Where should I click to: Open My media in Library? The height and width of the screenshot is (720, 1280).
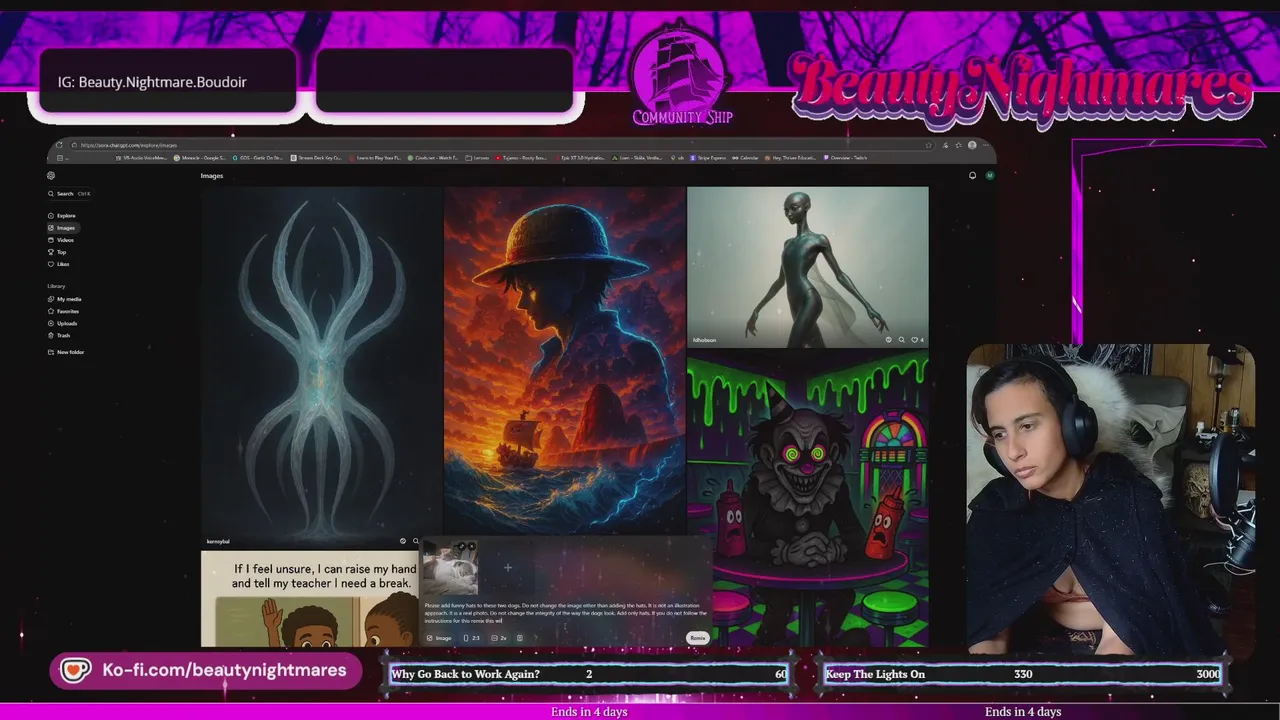[x=65, y=299]
